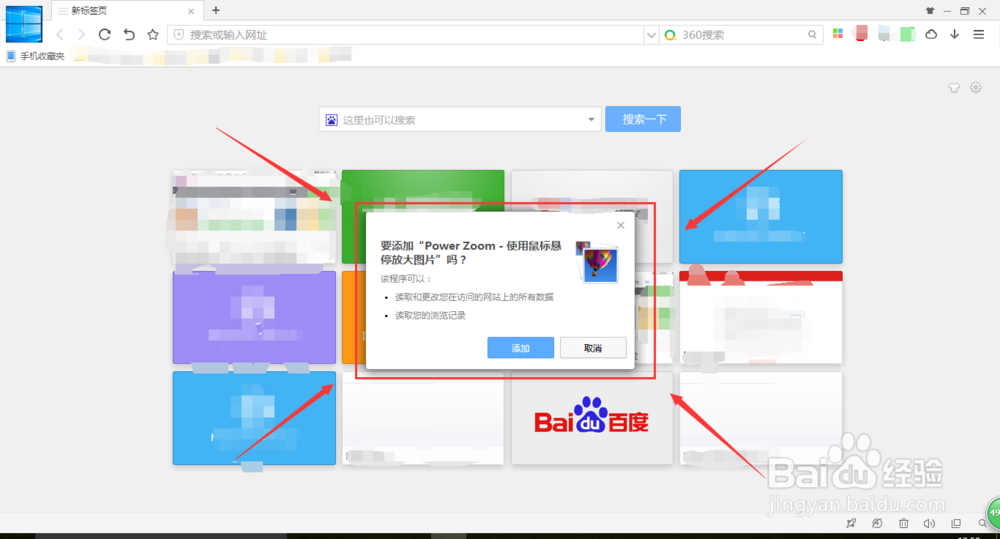
Task: Open the downloads arrow icon
Action: coord(955,34)
